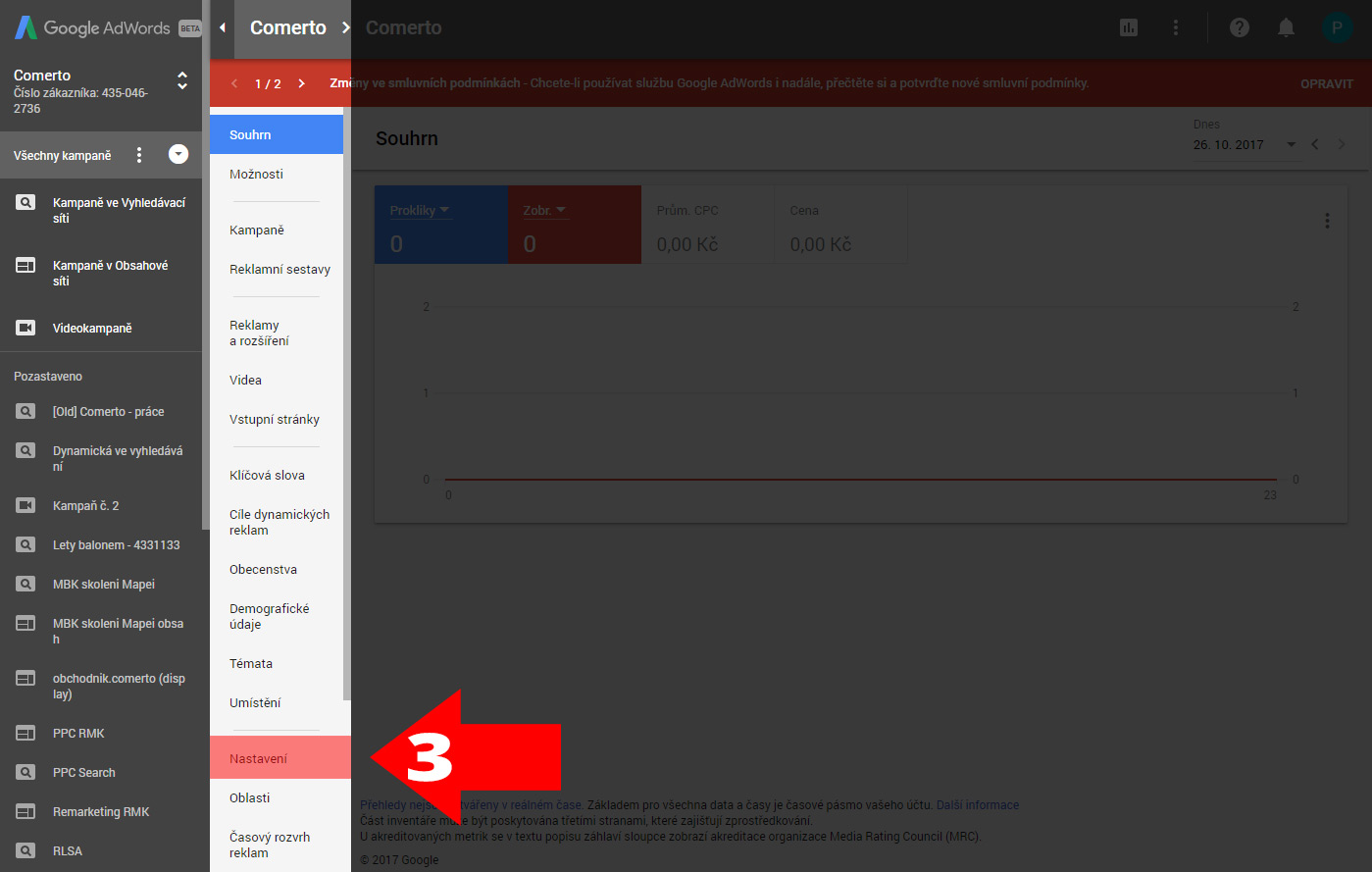Image resolution: width=1372 pixels, height=872 pixels.
Task: Open three-dot menu beside Všechny kampaně
Action: tap(139, 155)
